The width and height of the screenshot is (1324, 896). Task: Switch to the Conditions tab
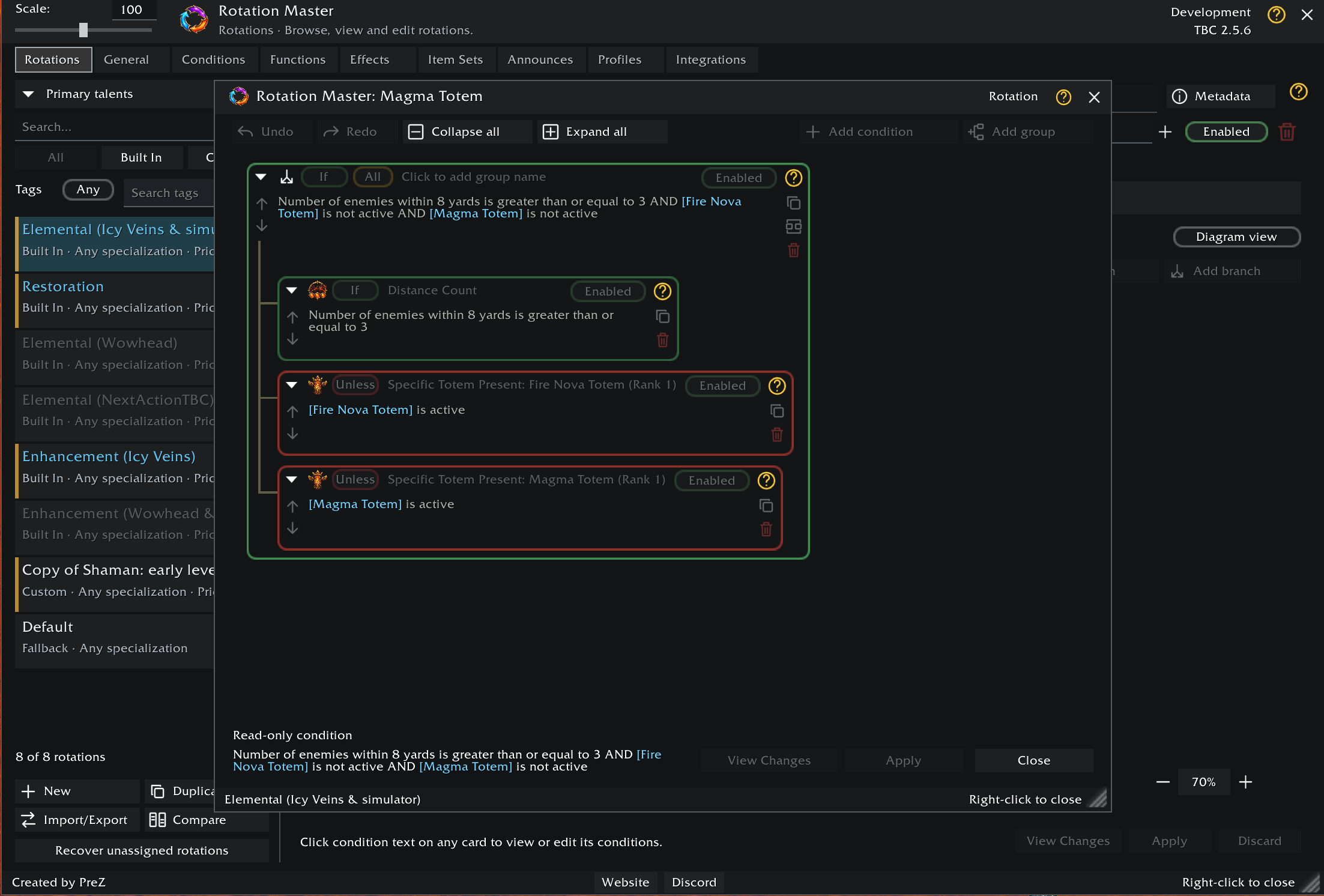click(213, 59)
